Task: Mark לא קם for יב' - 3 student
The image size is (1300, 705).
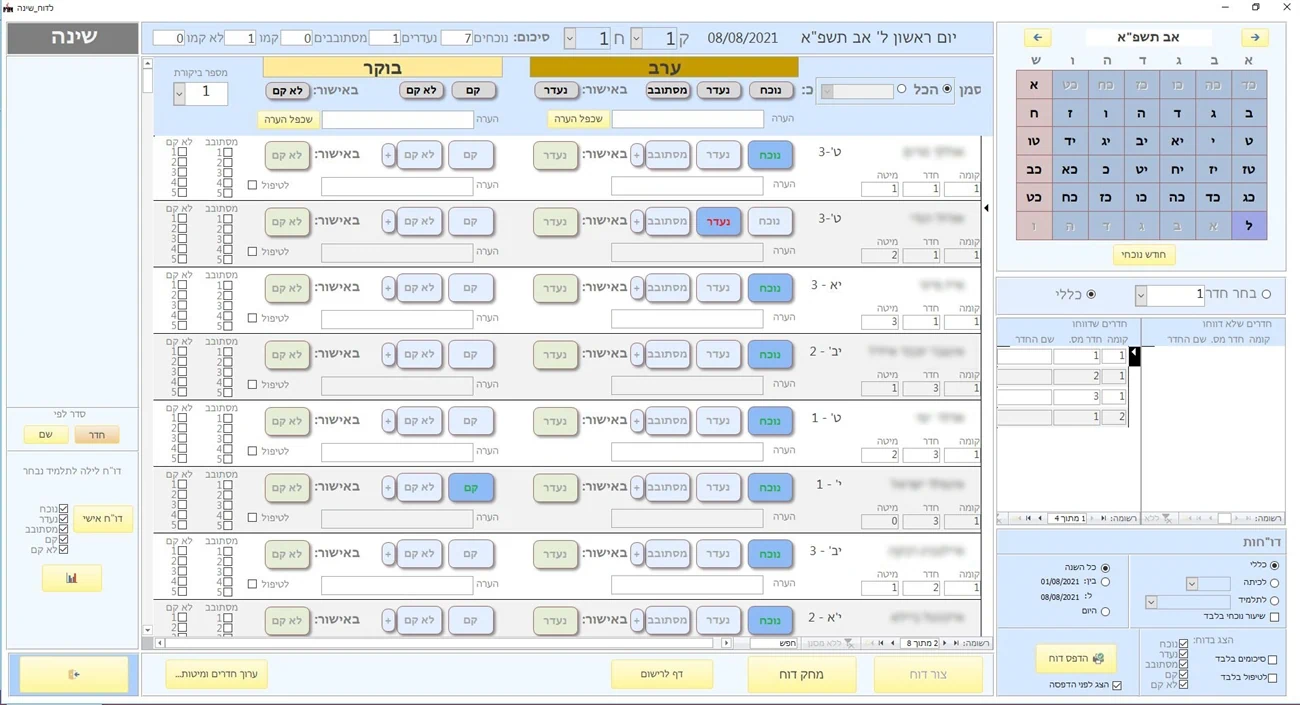Action: pyautogui.click(x=419, y=554)
